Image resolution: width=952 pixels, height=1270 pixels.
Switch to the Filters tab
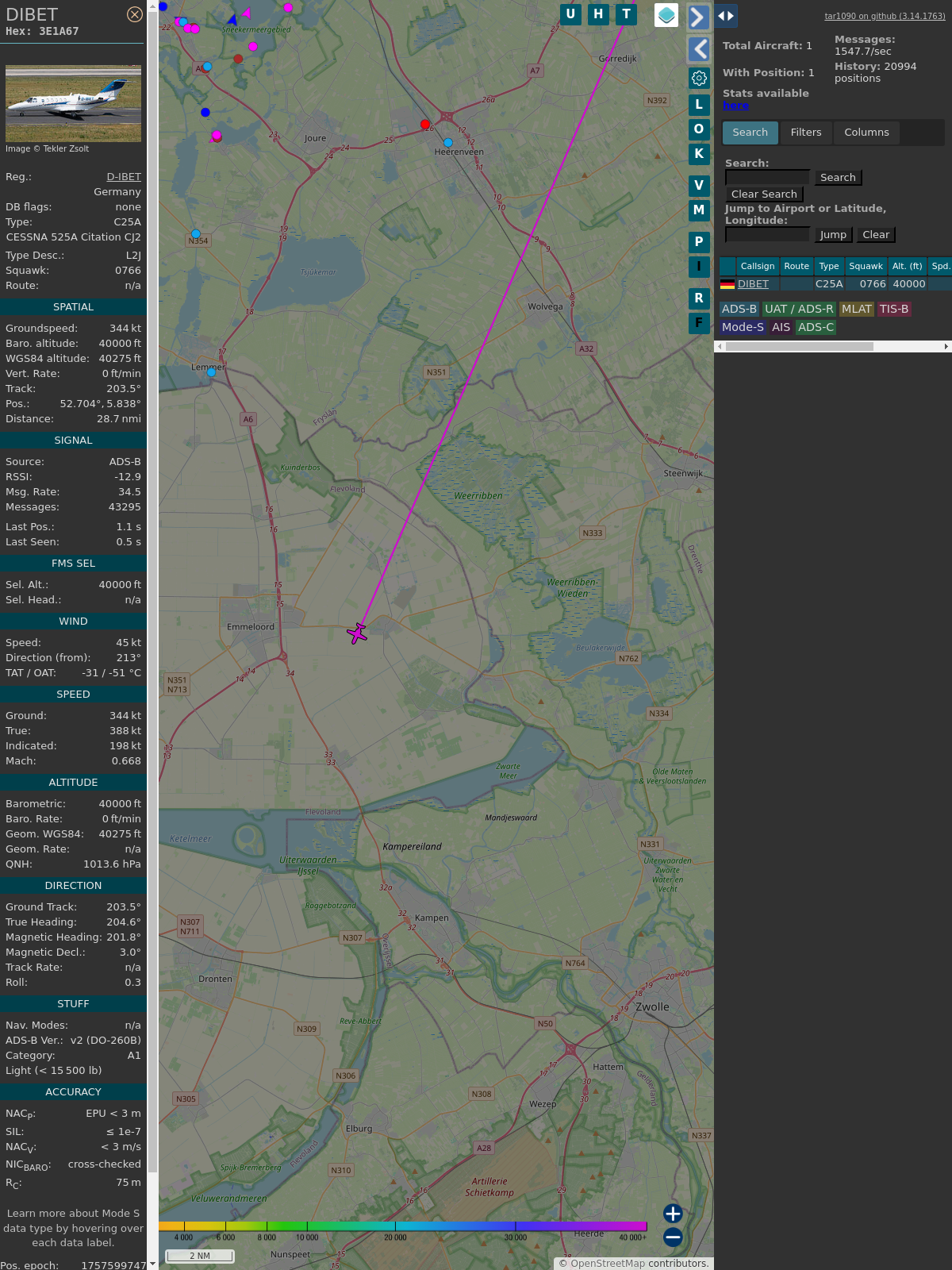coord(805,133)
